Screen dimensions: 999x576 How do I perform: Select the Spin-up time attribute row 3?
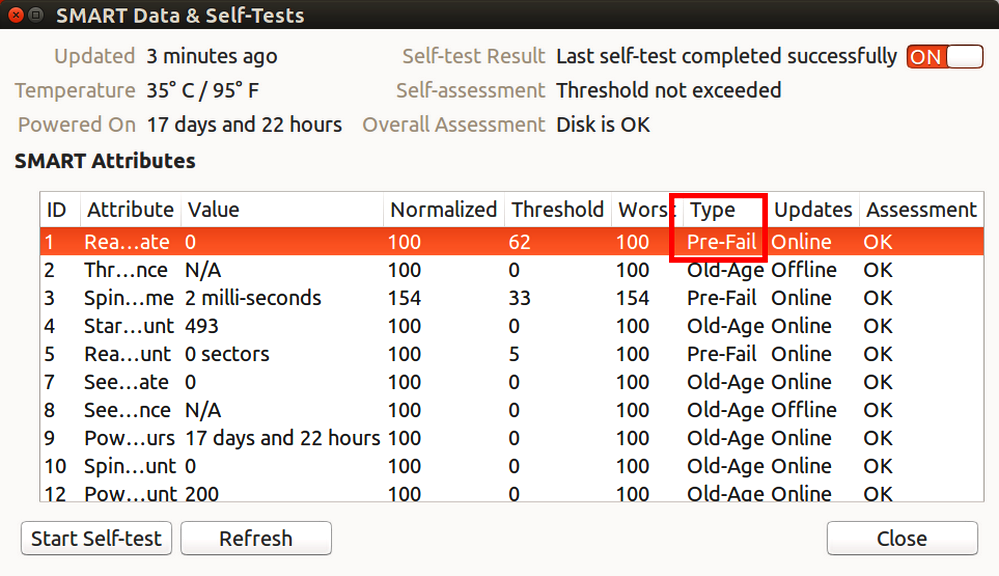(x=512, y=298)
